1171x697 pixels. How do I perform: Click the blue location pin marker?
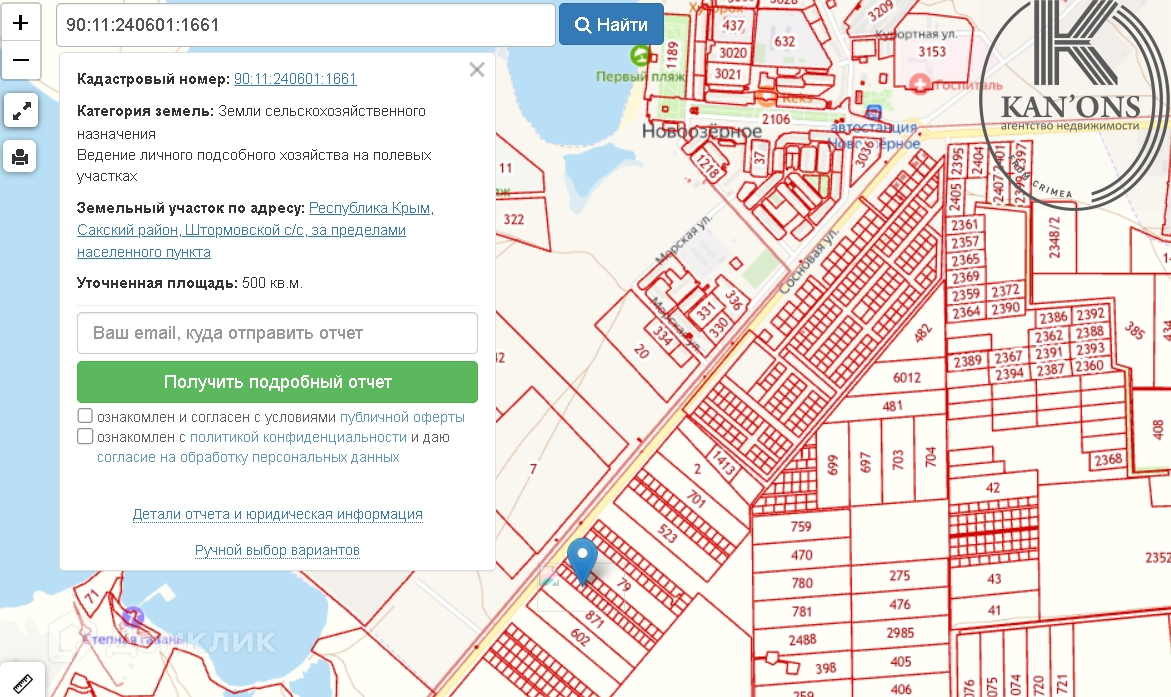[582, 558]
